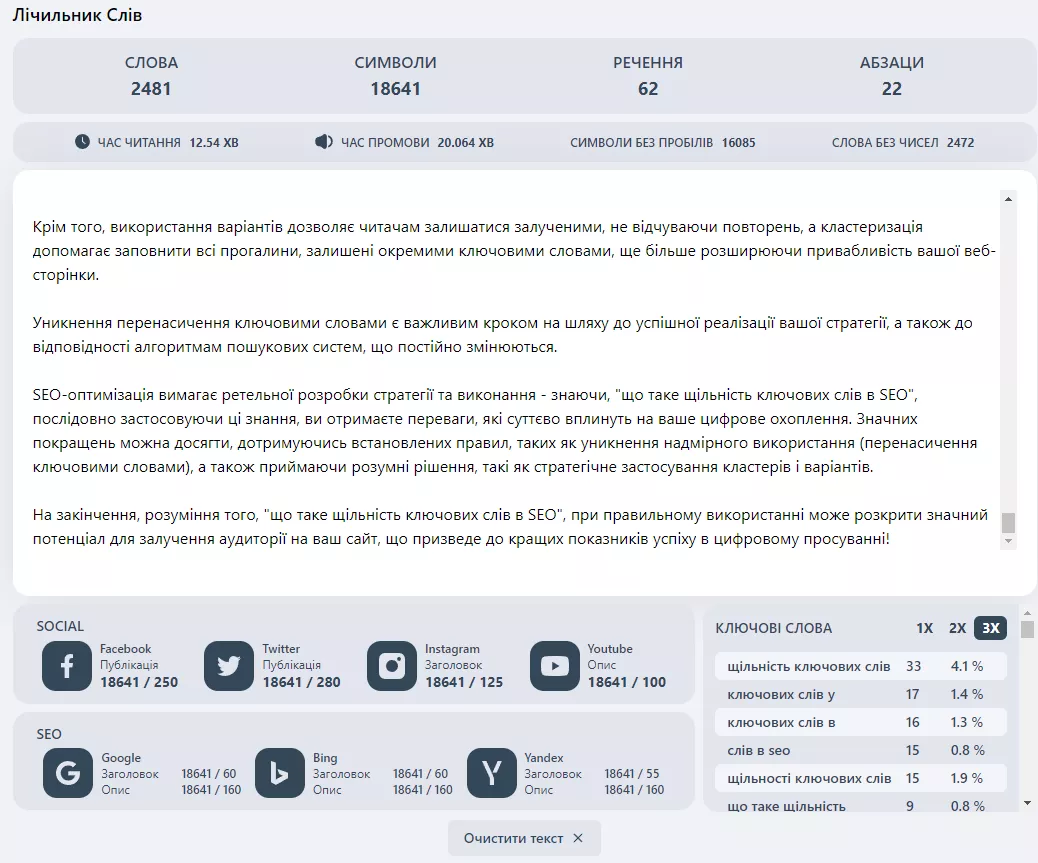The width and height of the screenshot is (1038, 863).
Task: Switch keyword density to 1X
Action: coord(924,628)
